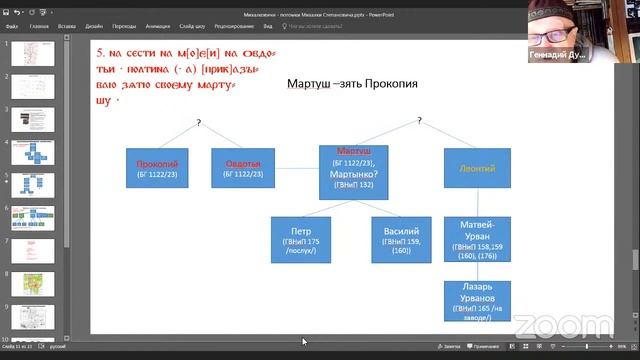Viewport: 640px width, 360px height.
Task: Select slide 1 thumbnail
Action: [33, 53]
